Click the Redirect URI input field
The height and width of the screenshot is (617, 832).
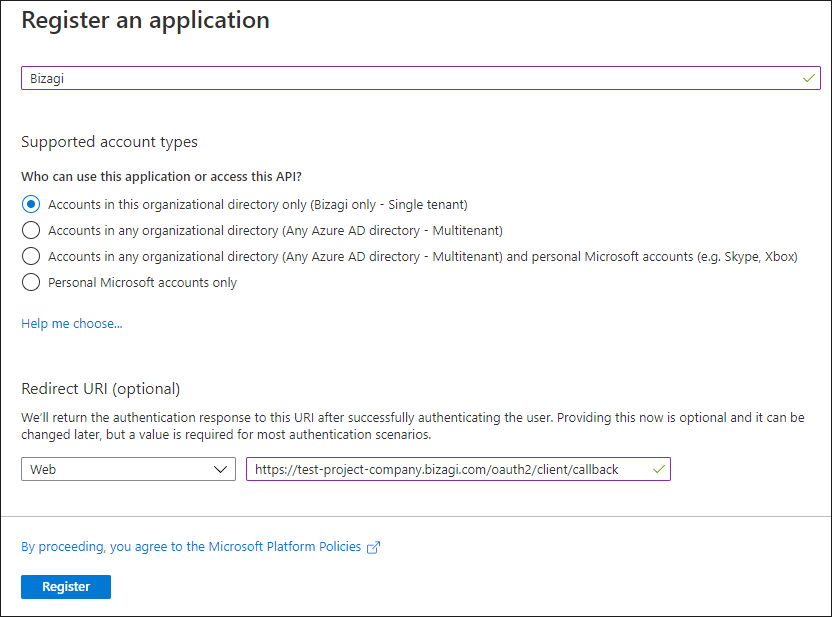458,470
